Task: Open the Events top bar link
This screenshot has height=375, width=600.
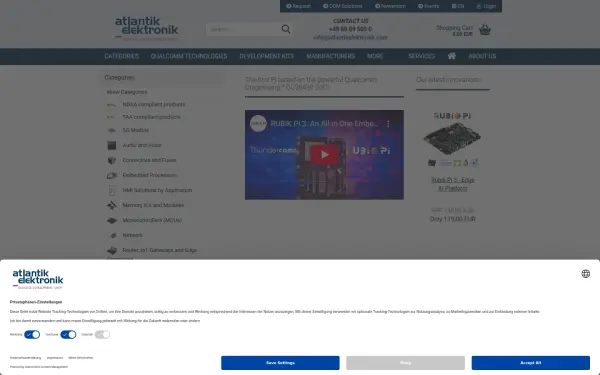Action: (429, 6)
